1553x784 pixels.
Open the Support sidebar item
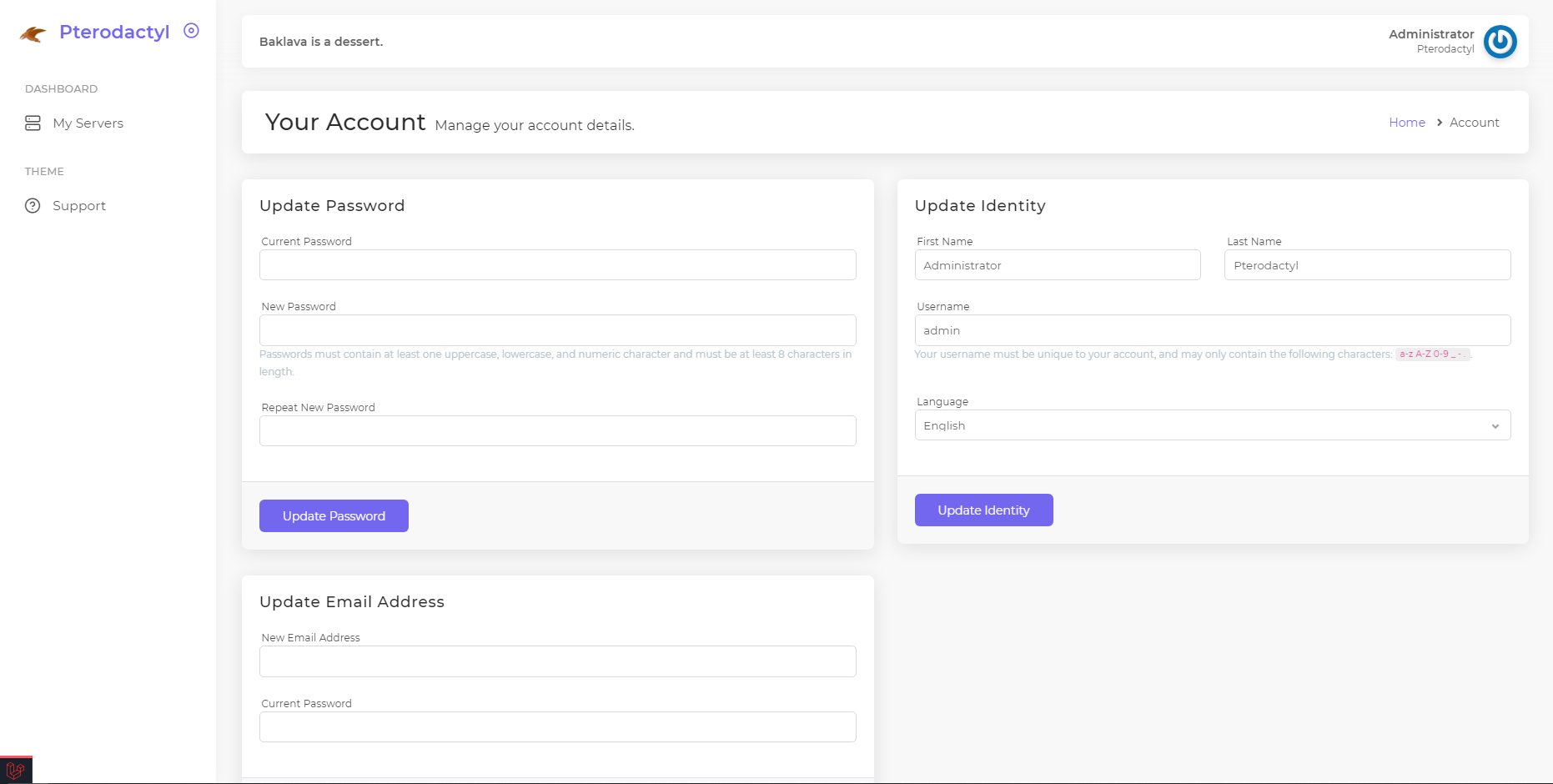[79, 206]
